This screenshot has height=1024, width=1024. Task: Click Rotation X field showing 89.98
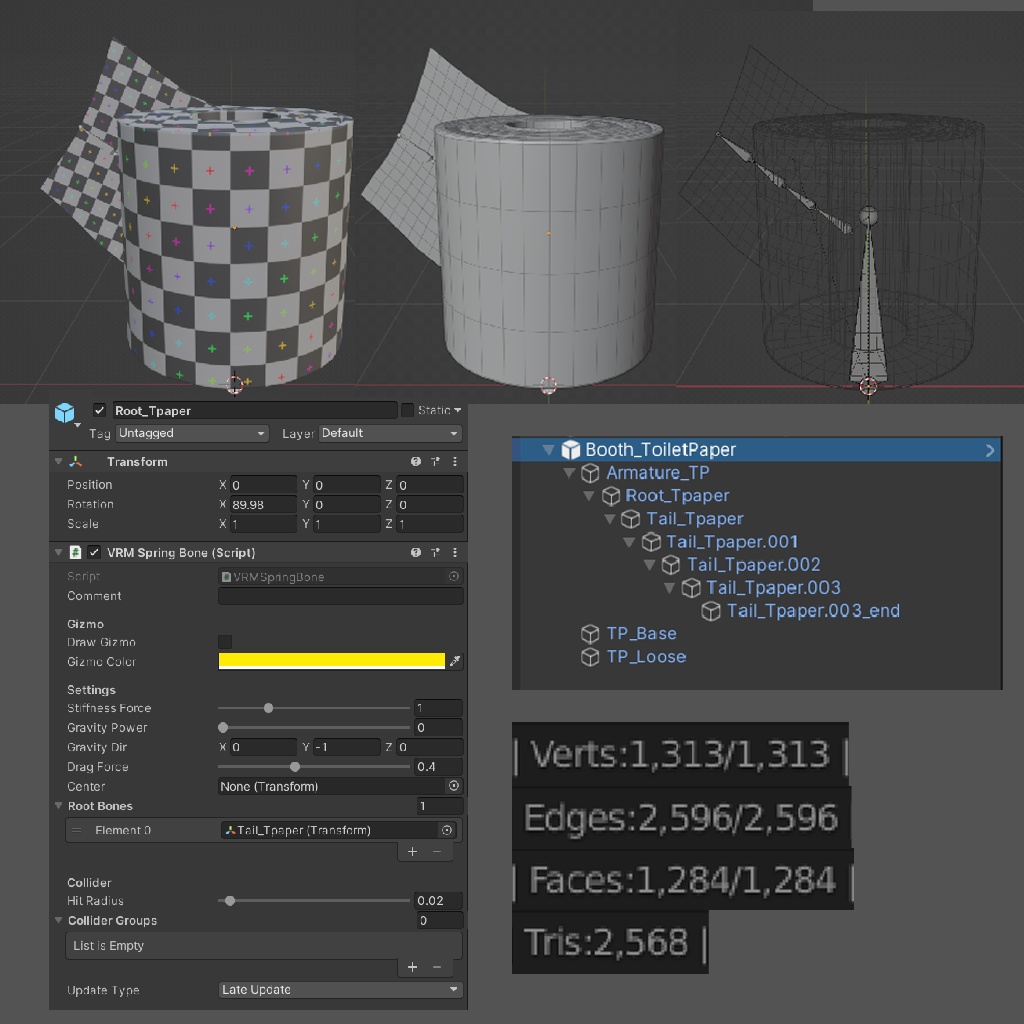[x=264, y=504]
